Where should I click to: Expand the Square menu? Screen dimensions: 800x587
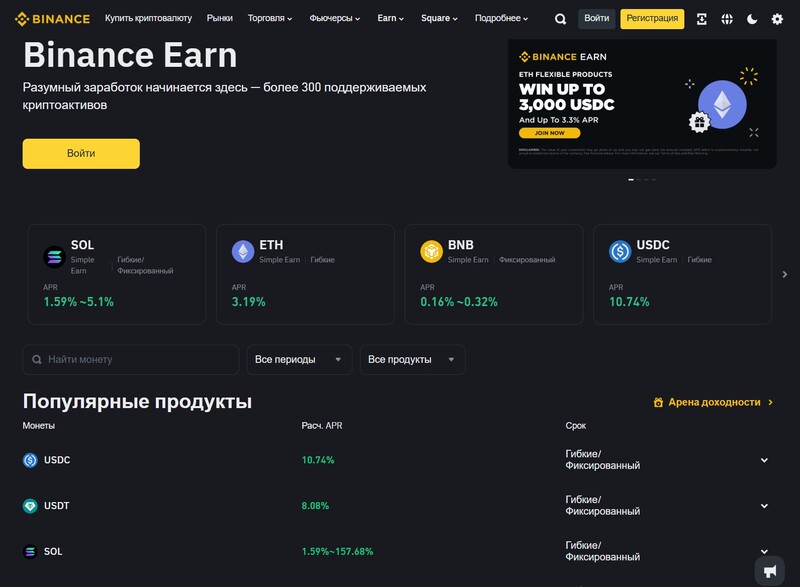coord(439,18)
